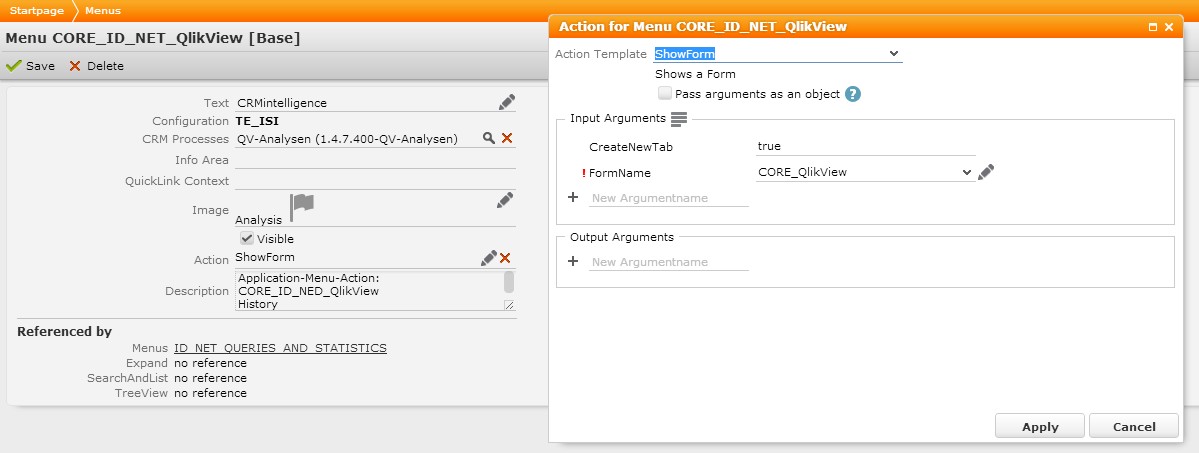This screenshot has height=453, width=1199.
Task: Remove the CRM Processes value
Action: 506,139
